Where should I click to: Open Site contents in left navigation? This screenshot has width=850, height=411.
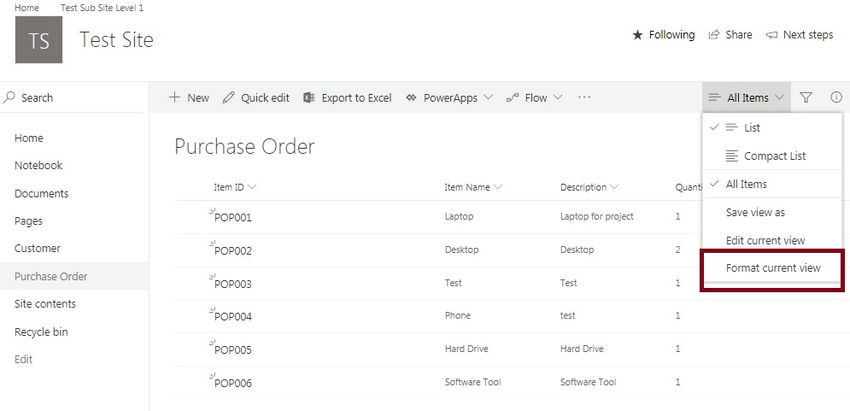click(x=45, y=304)
